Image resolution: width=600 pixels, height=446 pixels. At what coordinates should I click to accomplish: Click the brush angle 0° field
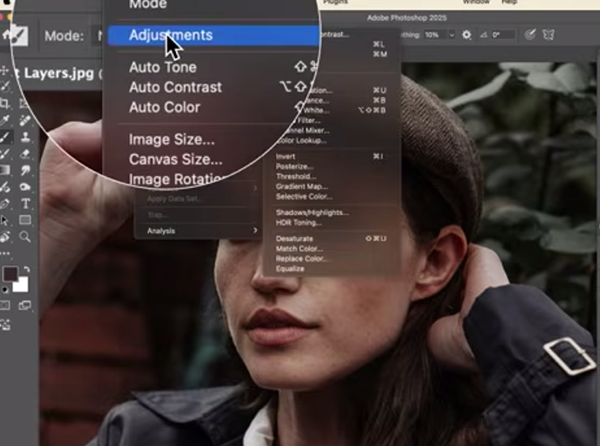pyautogui.click(x=502, y=35)
